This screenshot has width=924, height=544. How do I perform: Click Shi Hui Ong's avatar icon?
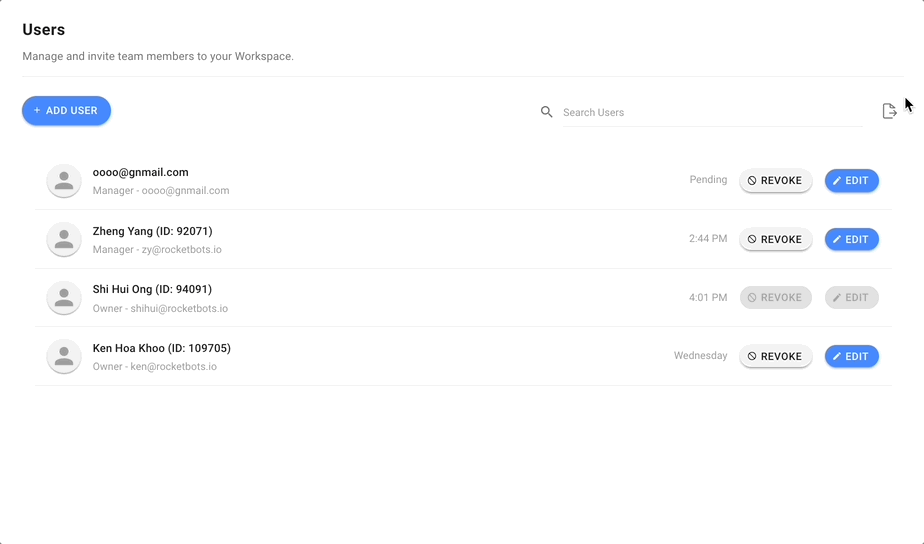pyautogui.click(x=64, y=298)
